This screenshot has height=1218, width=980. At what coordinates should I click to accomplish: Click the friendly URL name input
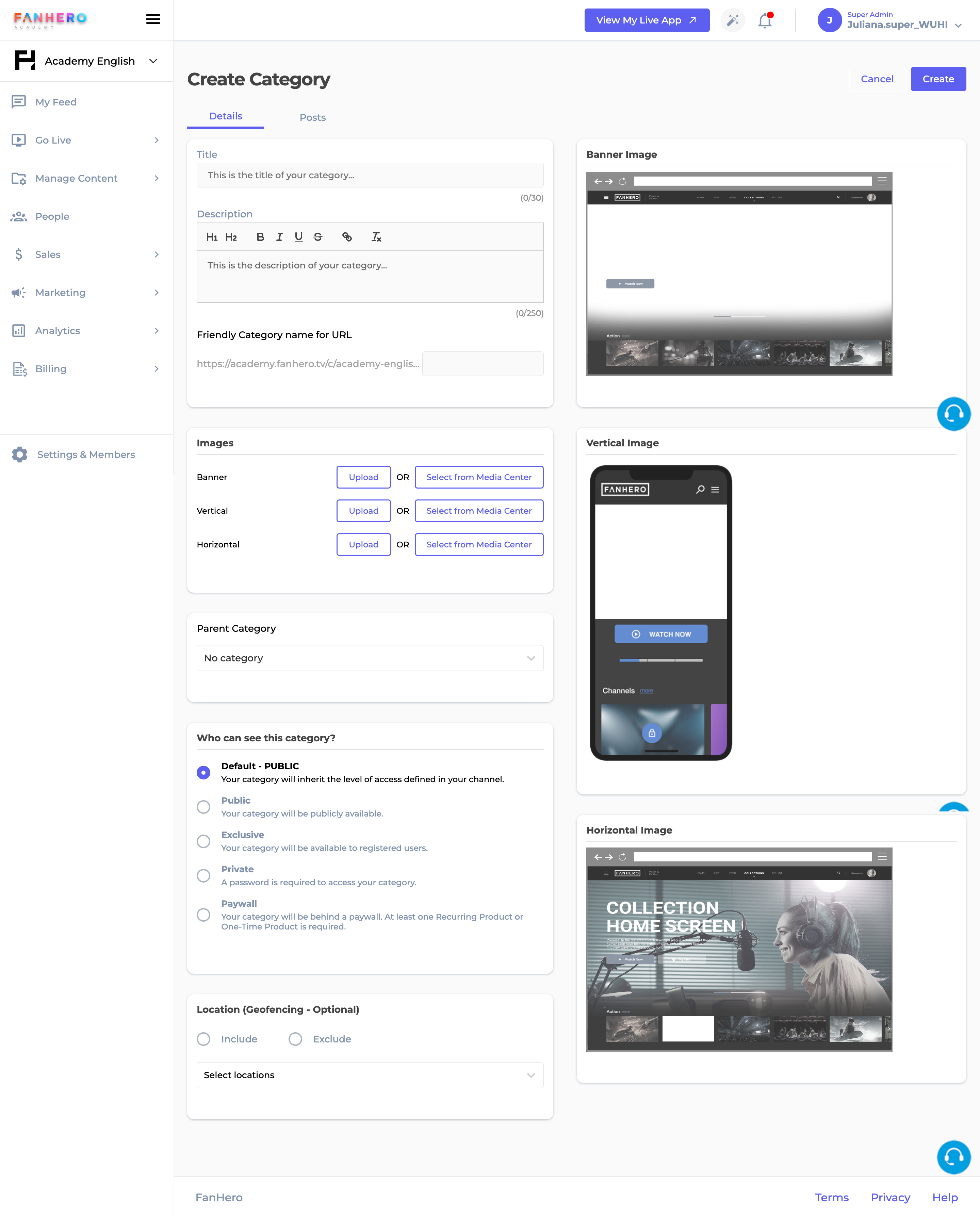click(483, 364)
